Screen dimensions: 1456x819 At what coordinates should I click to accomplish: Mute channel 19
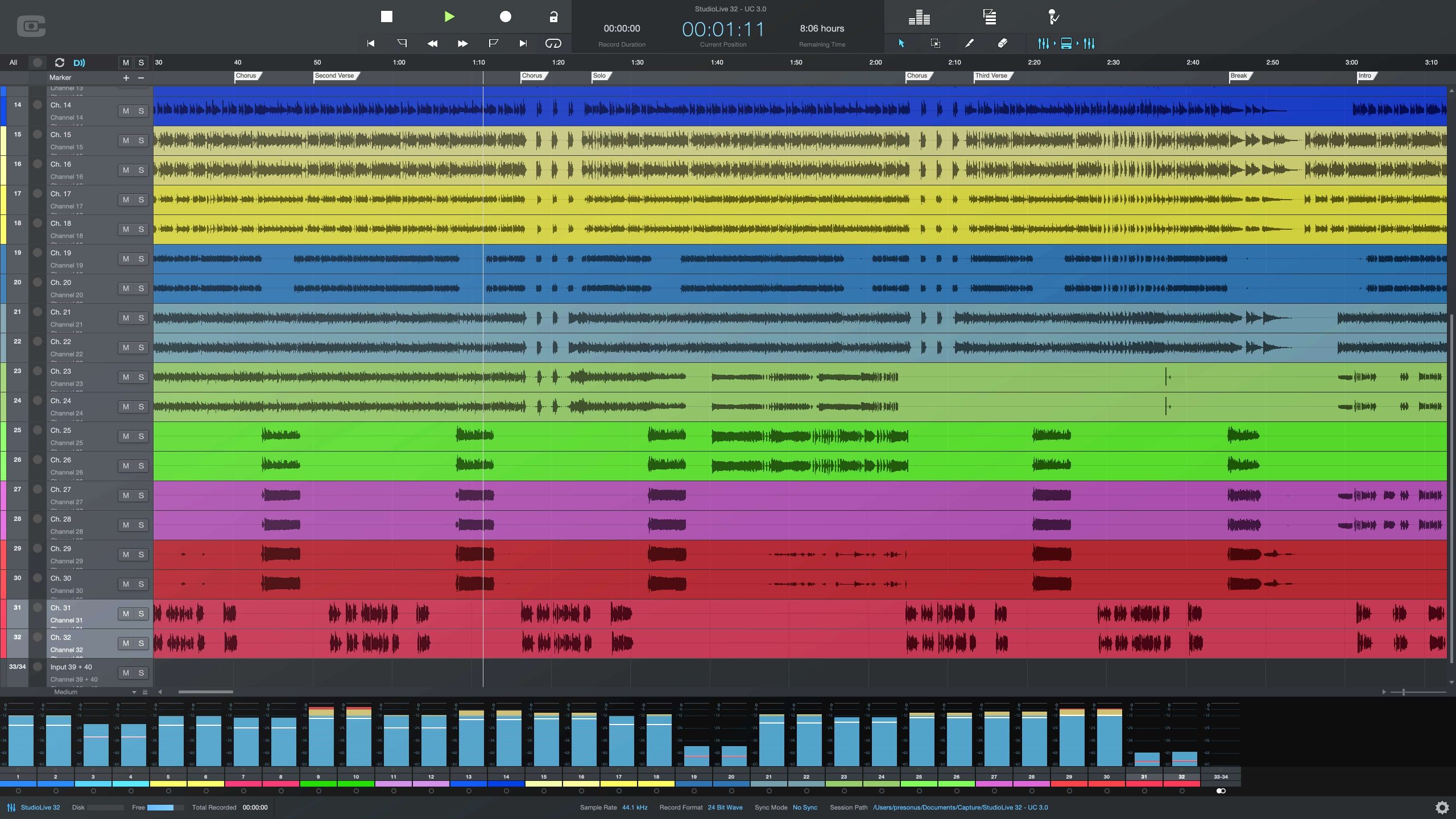tap(126, 259)
